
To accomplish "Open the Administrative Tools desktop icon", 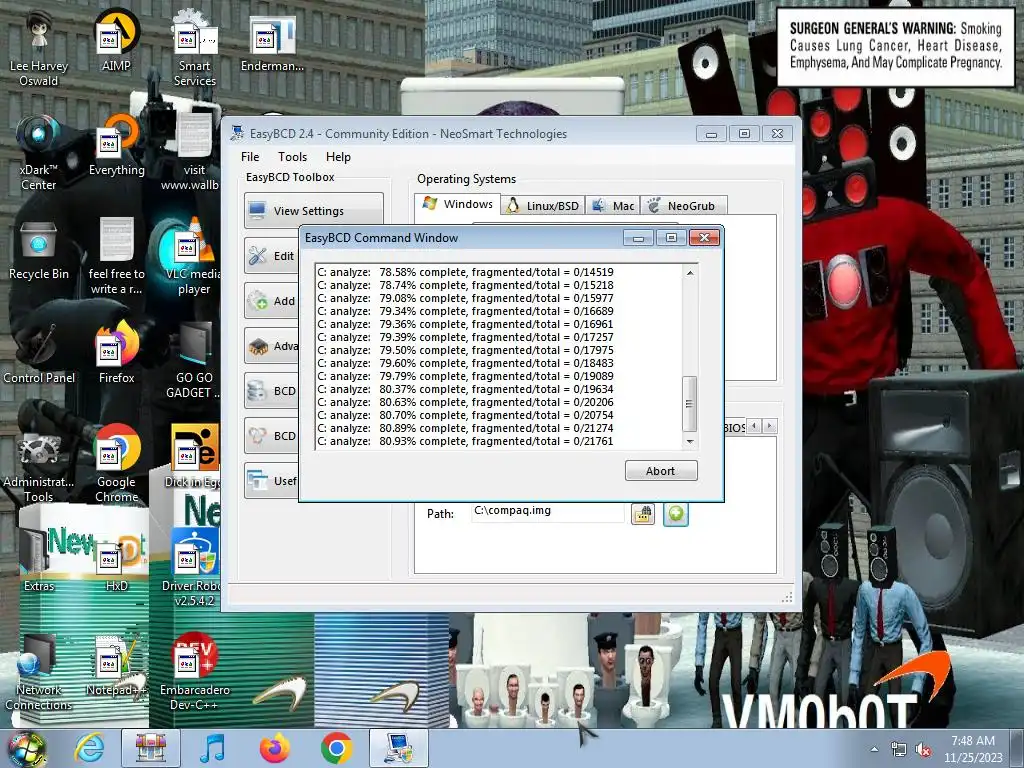I will coord(39,464).
